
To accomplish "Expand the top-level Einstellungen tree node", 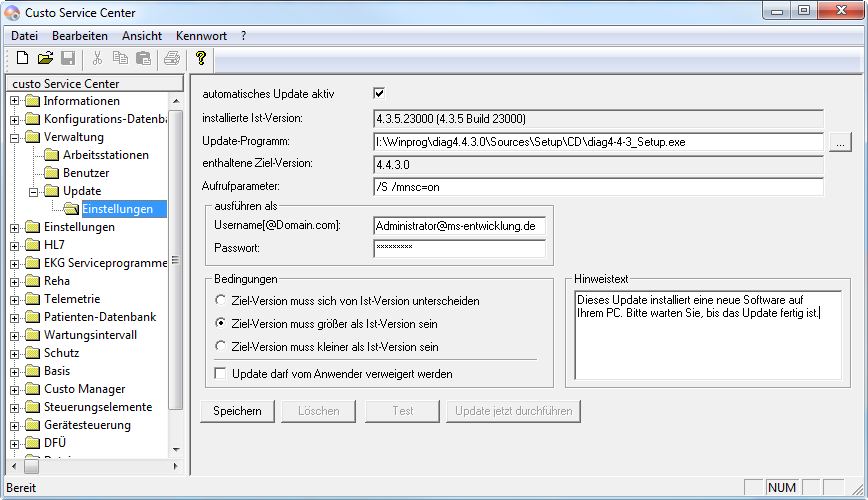I will tap(14, 228).
